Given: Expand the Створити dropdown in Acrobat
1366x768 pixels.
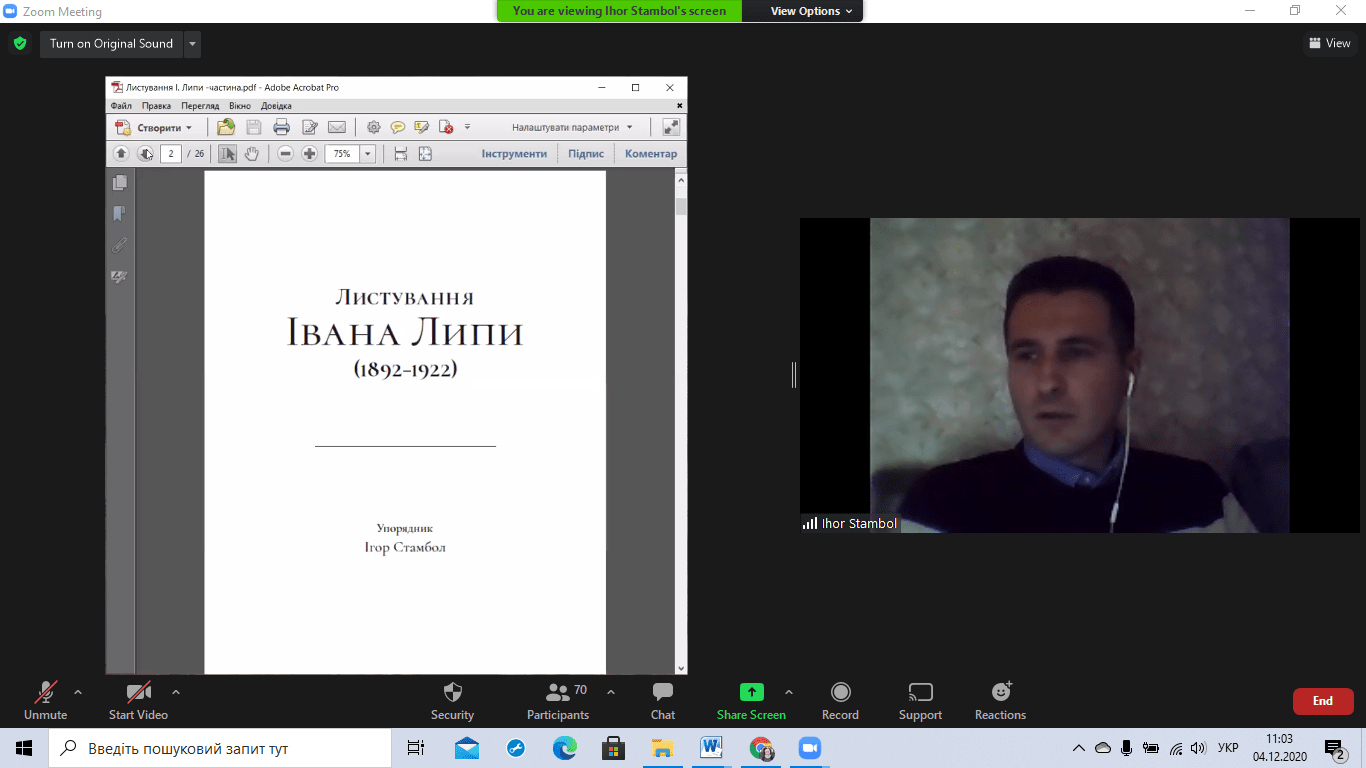Looking at the screenshot, I should (188, 128).
